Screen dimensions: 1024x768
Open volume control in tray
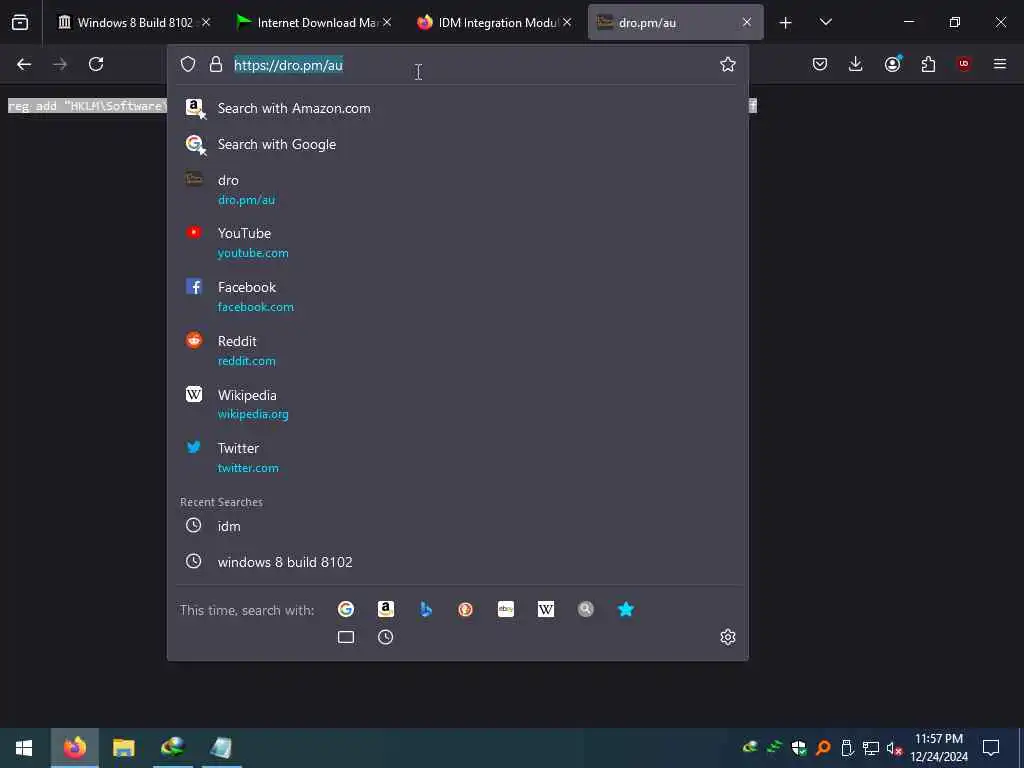[893, 748]
